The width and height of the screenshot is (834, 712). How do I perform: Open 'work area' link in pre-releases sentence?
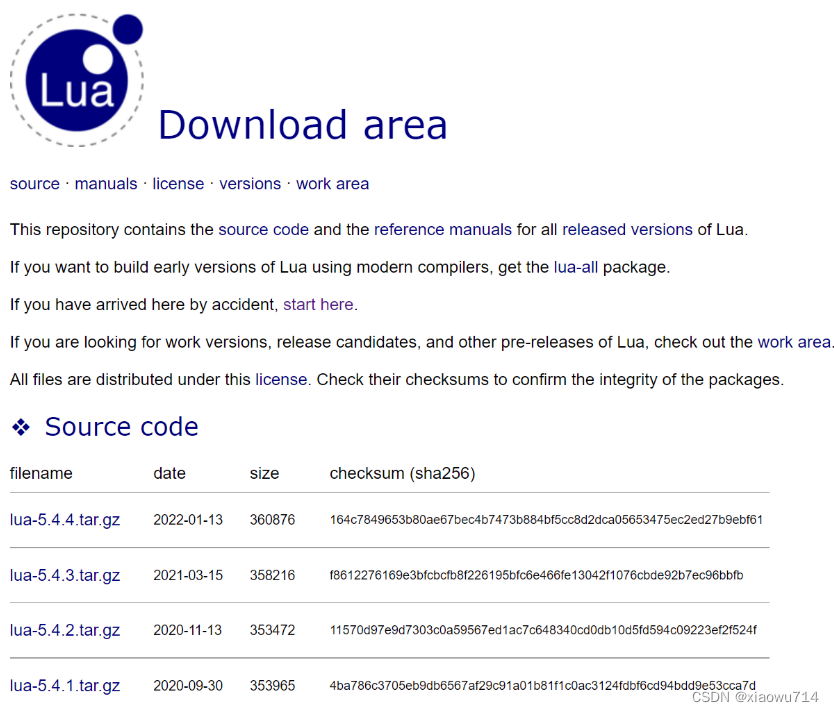pyautogui.click(x=794, y=342)
